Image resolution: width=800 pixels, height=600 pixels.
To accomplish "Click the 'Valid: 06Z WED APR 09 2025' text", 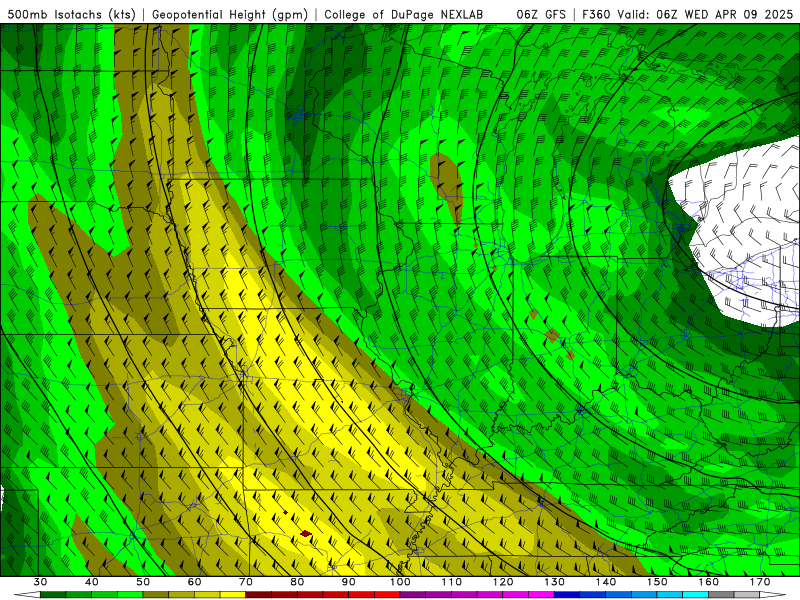I will (x=705, y=15).
